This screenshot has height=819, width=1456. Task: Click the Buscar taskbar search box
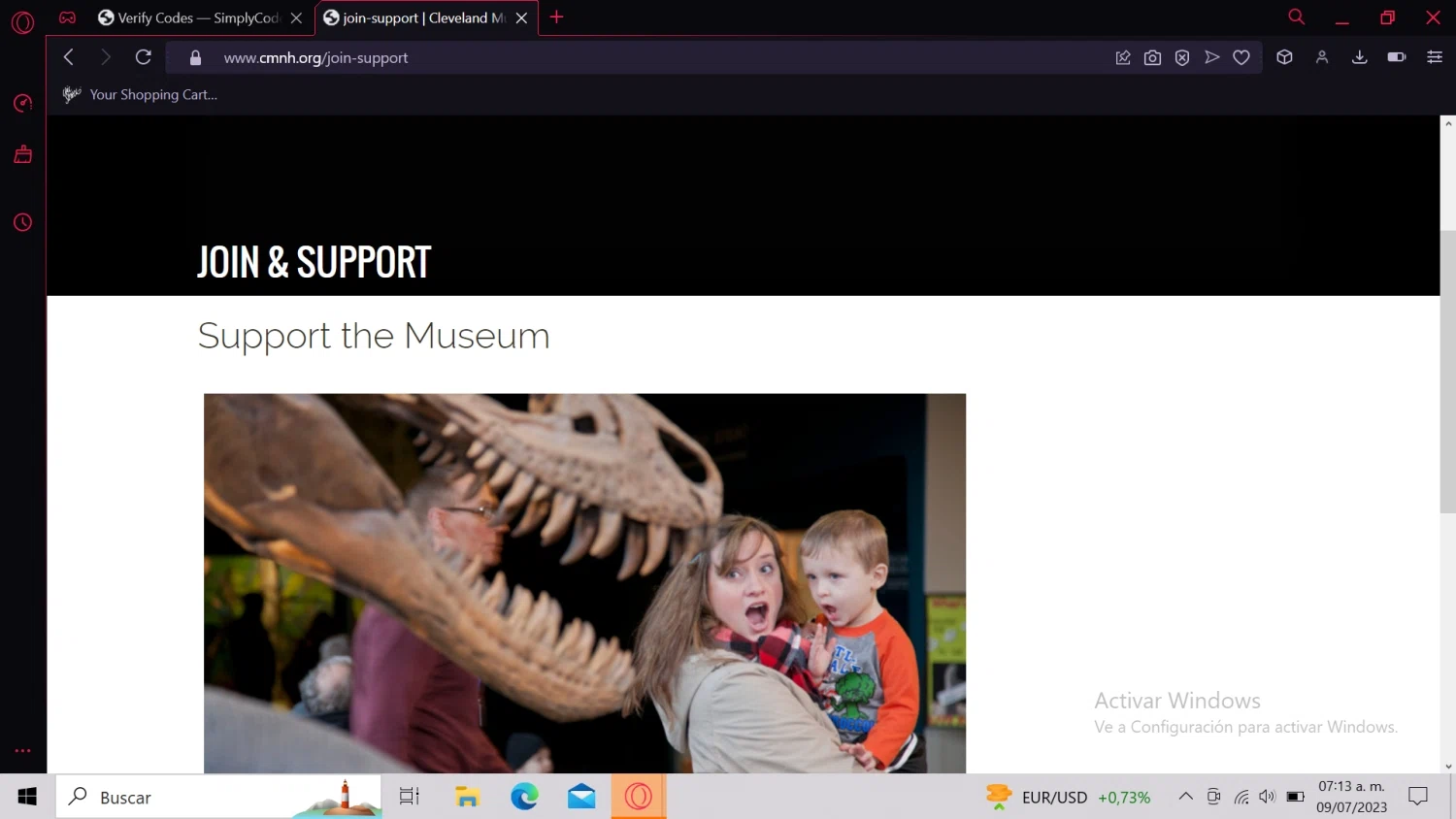[218, 797]
